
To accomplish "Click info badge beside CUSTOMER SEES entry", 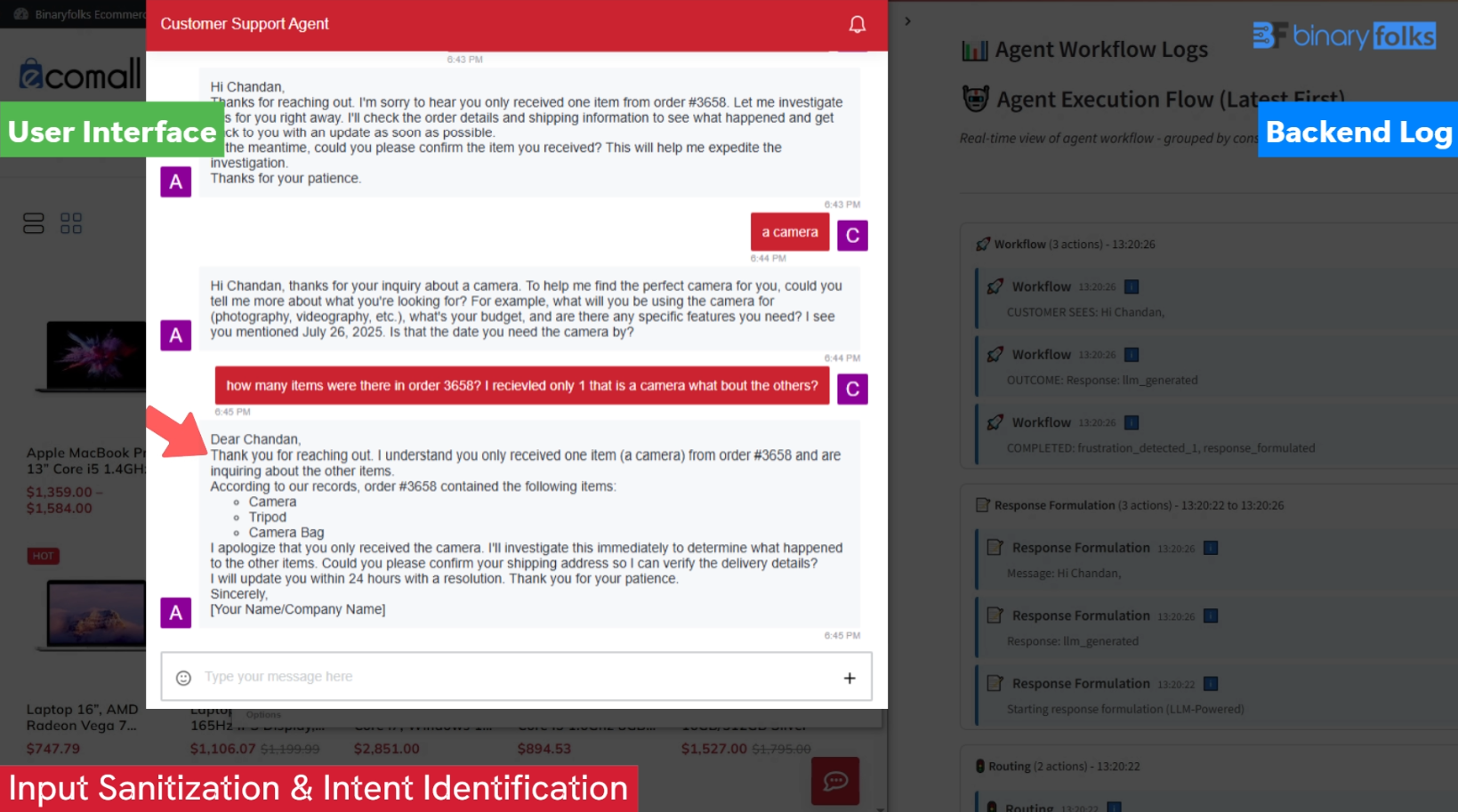I will [1132, 286].
